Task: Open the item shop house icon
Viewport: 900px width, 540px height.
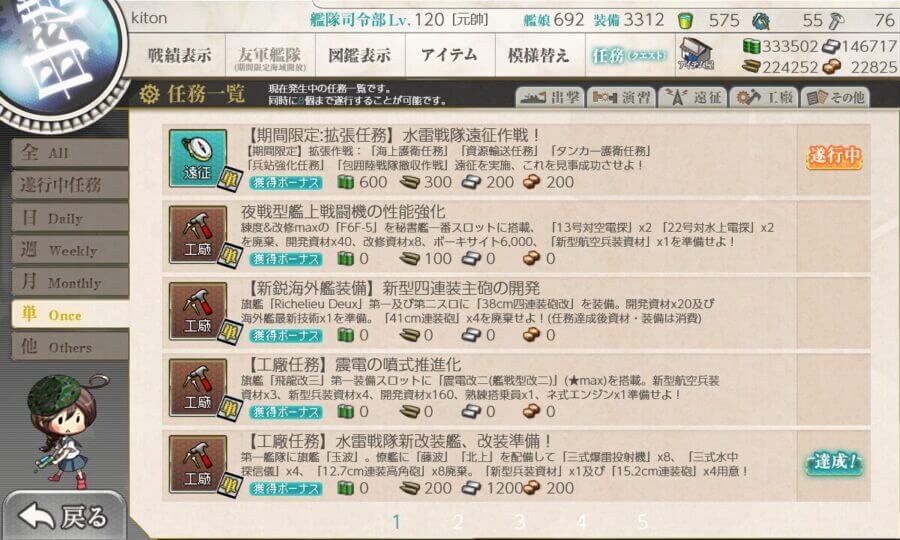Action: pyautogui.click(x=696, y=55)
